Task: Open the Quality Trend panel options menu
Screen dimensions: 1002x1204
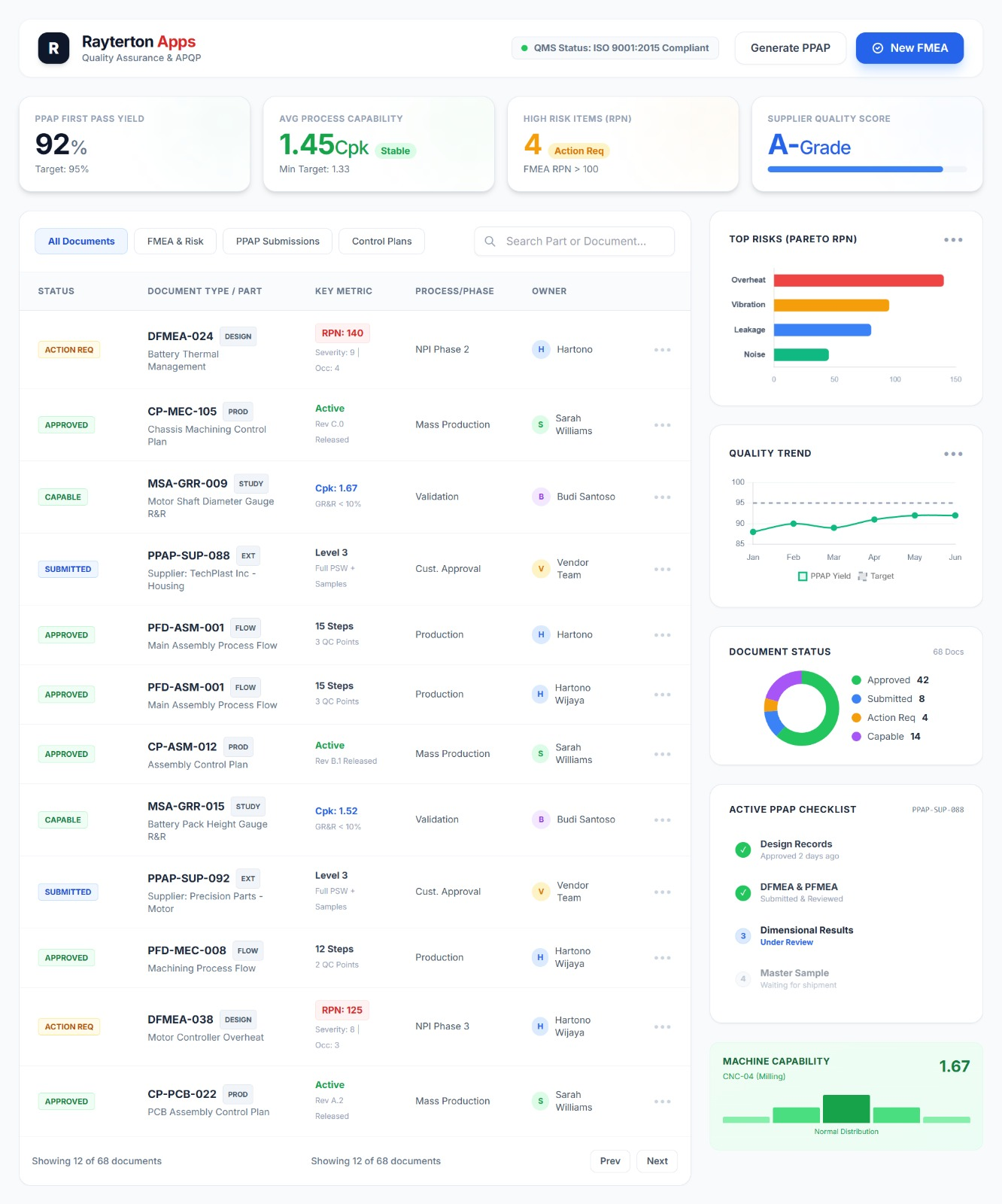Action: coord(953,454)
